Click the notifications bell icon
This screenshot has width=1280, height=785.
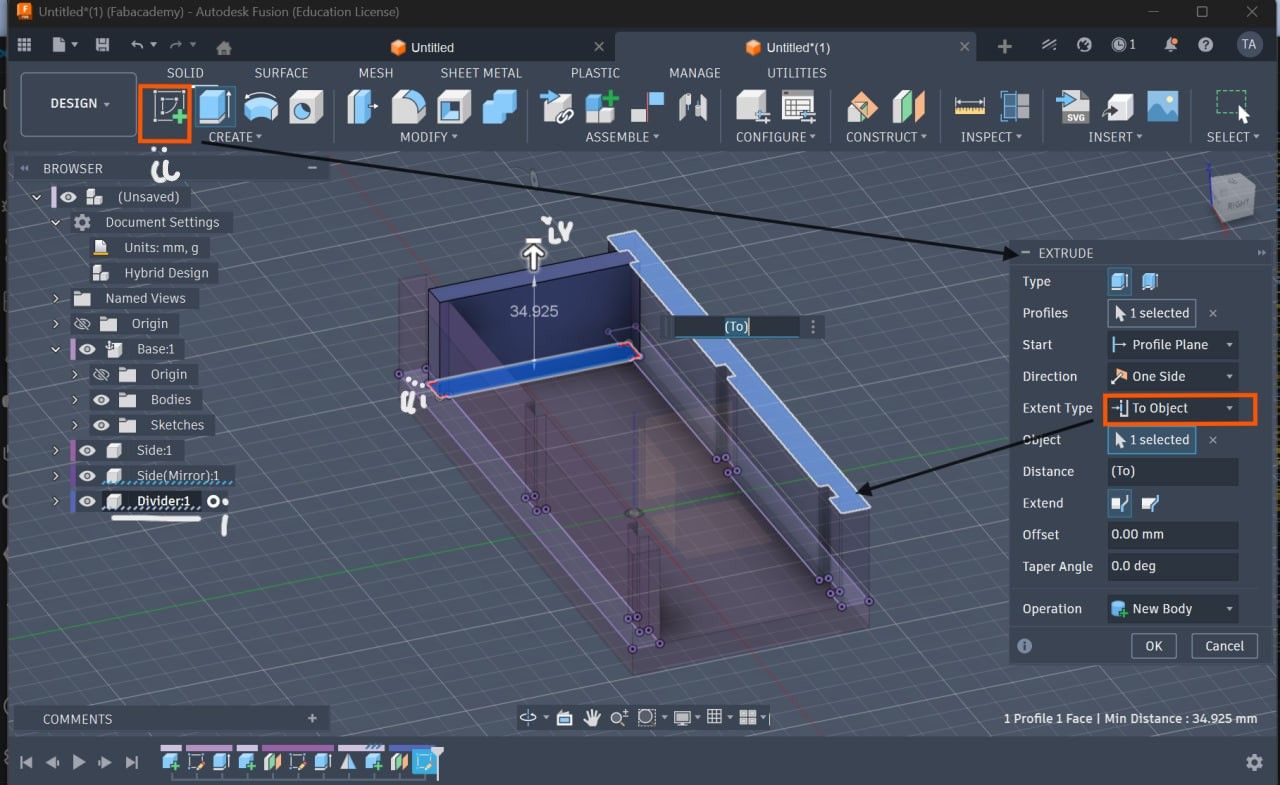click(1171, 45)
